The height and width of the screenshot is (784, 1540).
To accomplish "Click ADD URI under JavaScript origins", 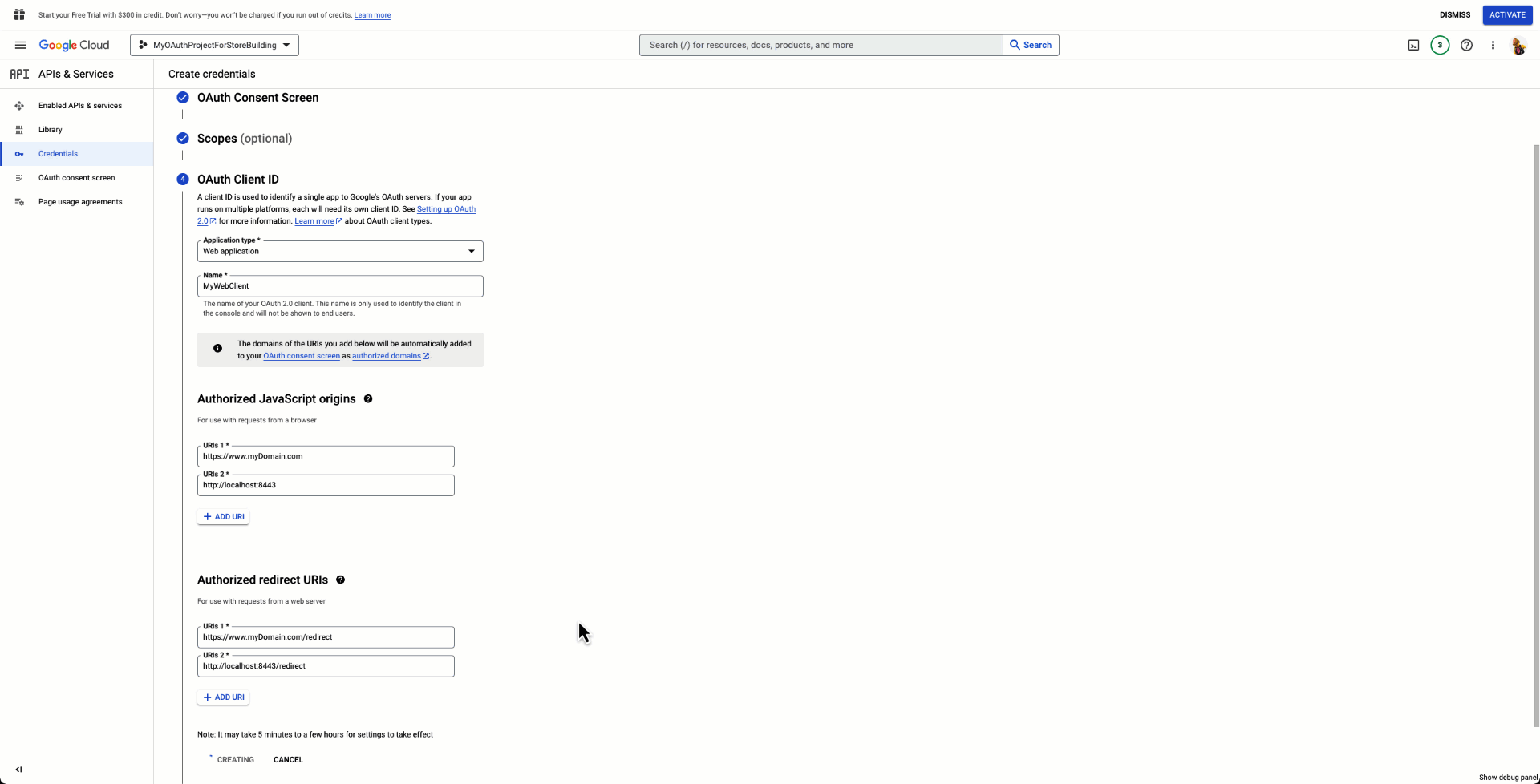I will pos(223,517).
